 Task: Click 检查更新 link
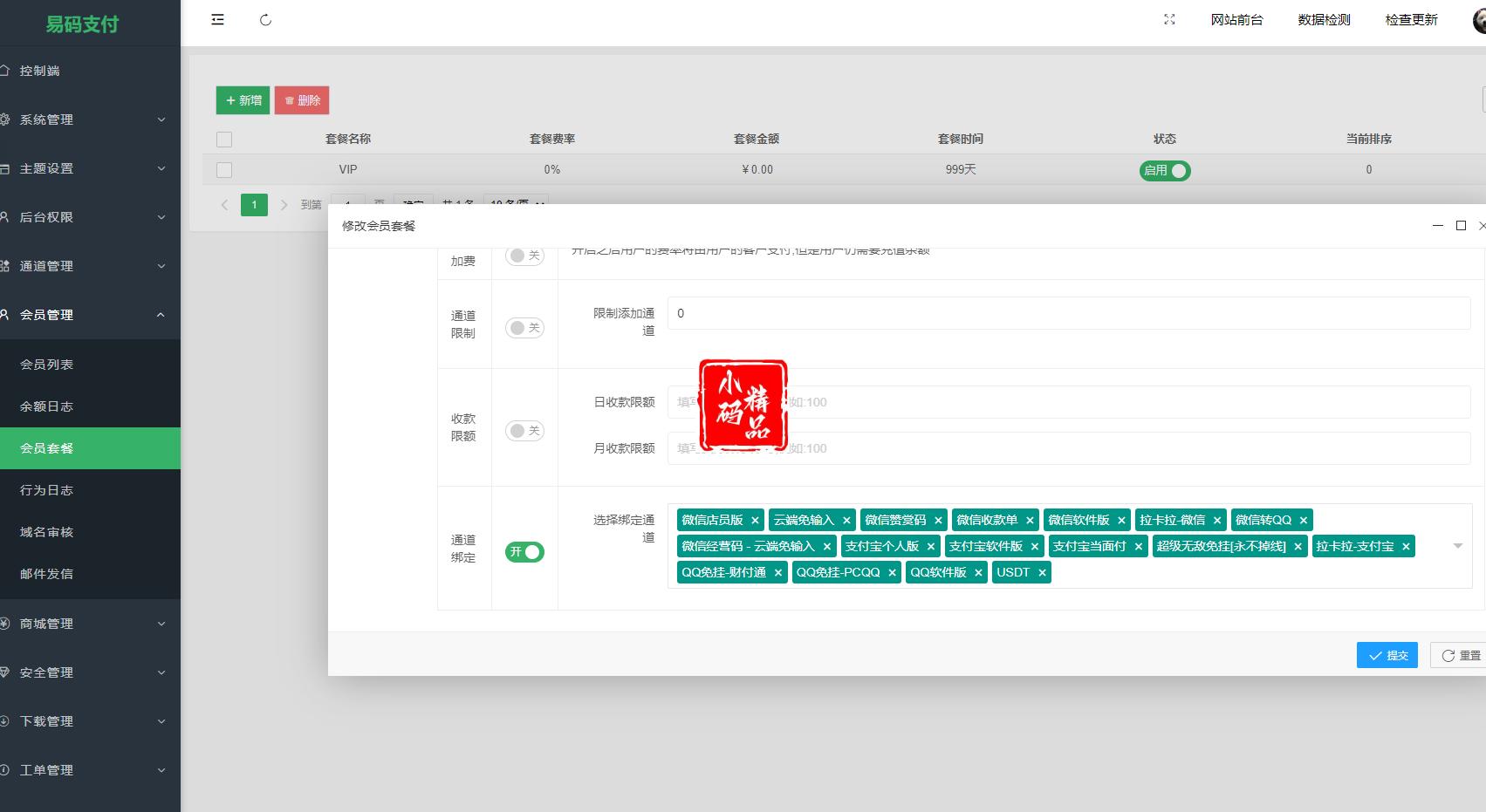1411,20
